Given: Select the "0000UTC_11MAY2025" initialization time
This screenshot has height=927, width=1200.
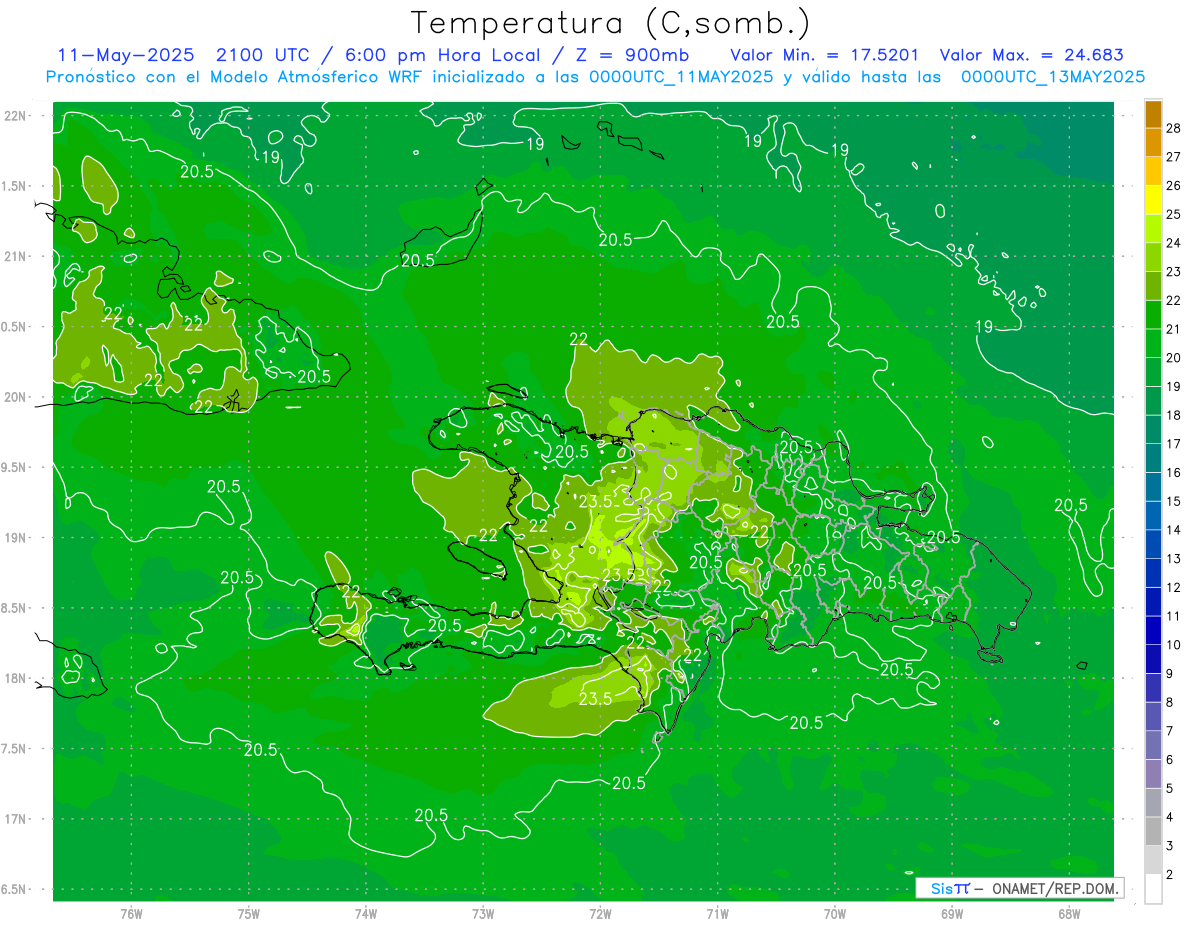Looking at the screenshot, I should pyautogui.click(x=681, y=77).
